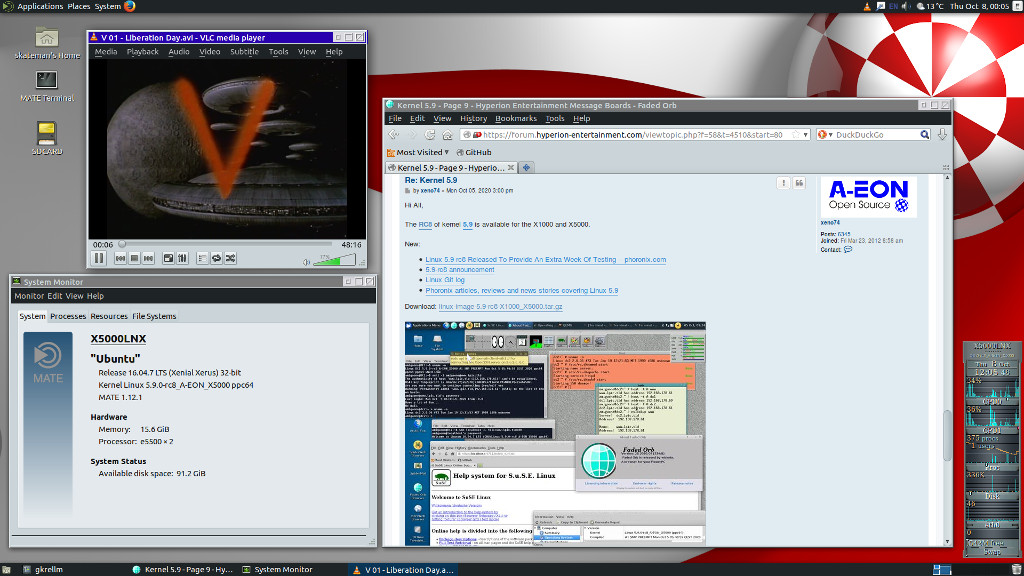Toggle VLC fullscreen video
Image resolution: width=1024 pixels, height=576 pixels.
pos(168,259)
